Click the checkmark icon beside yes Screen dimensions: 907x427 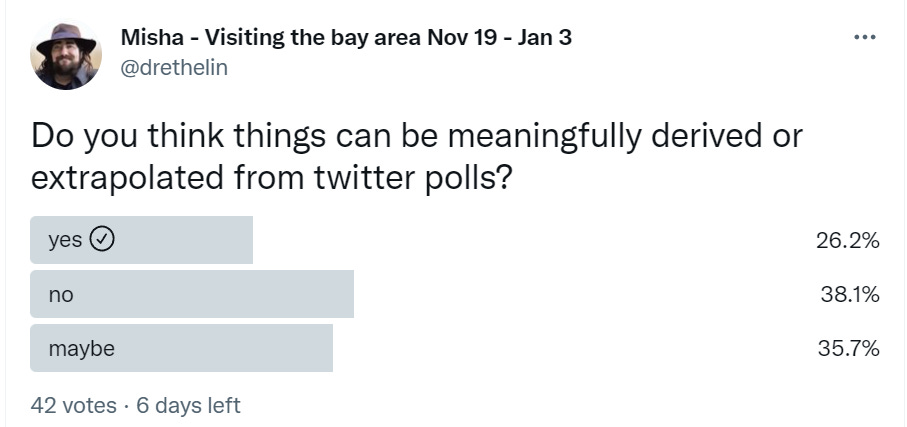coord(103,240)
